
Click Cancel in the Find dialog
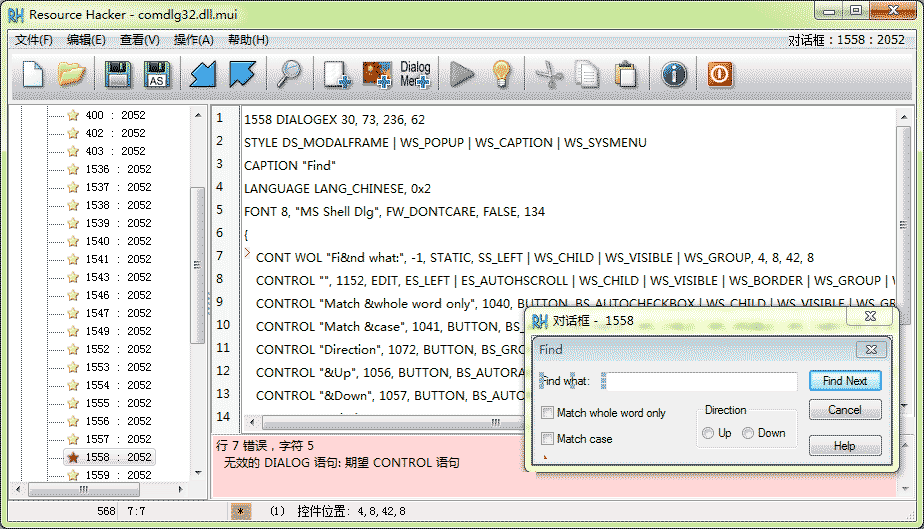(844, 410)
